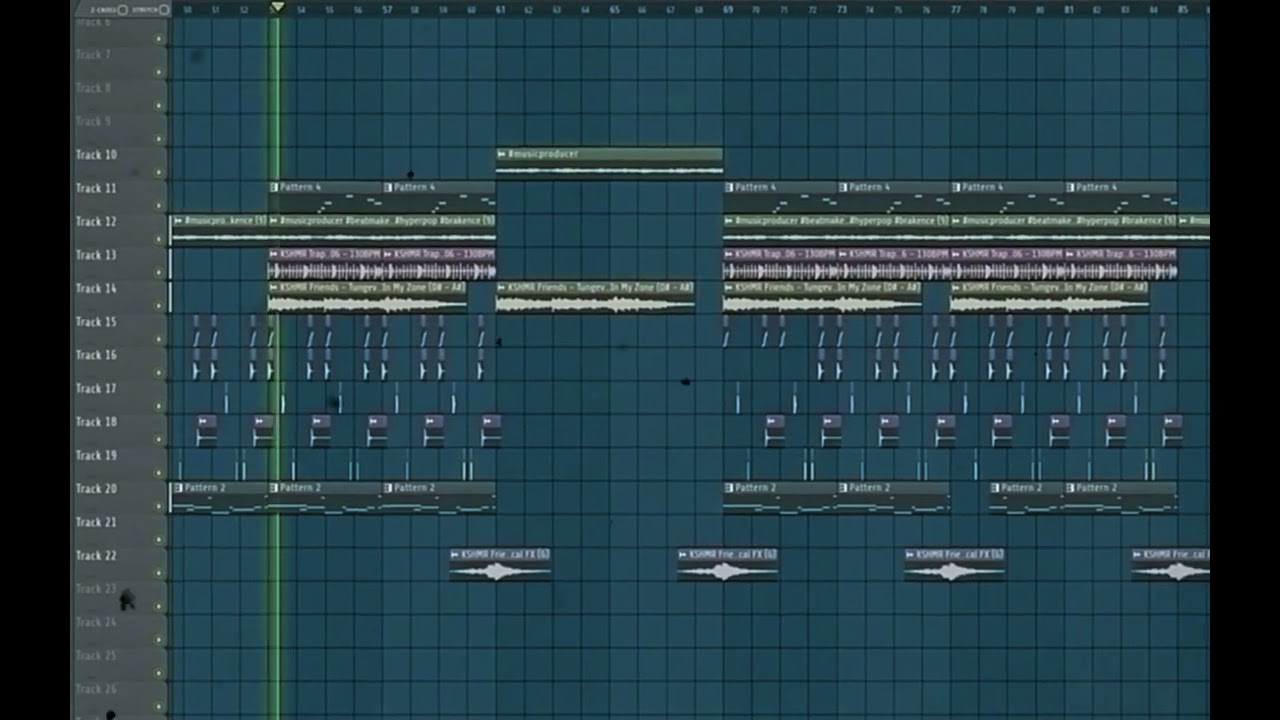
Task: Mute Track 13 with its green dot
Action: 158,272
